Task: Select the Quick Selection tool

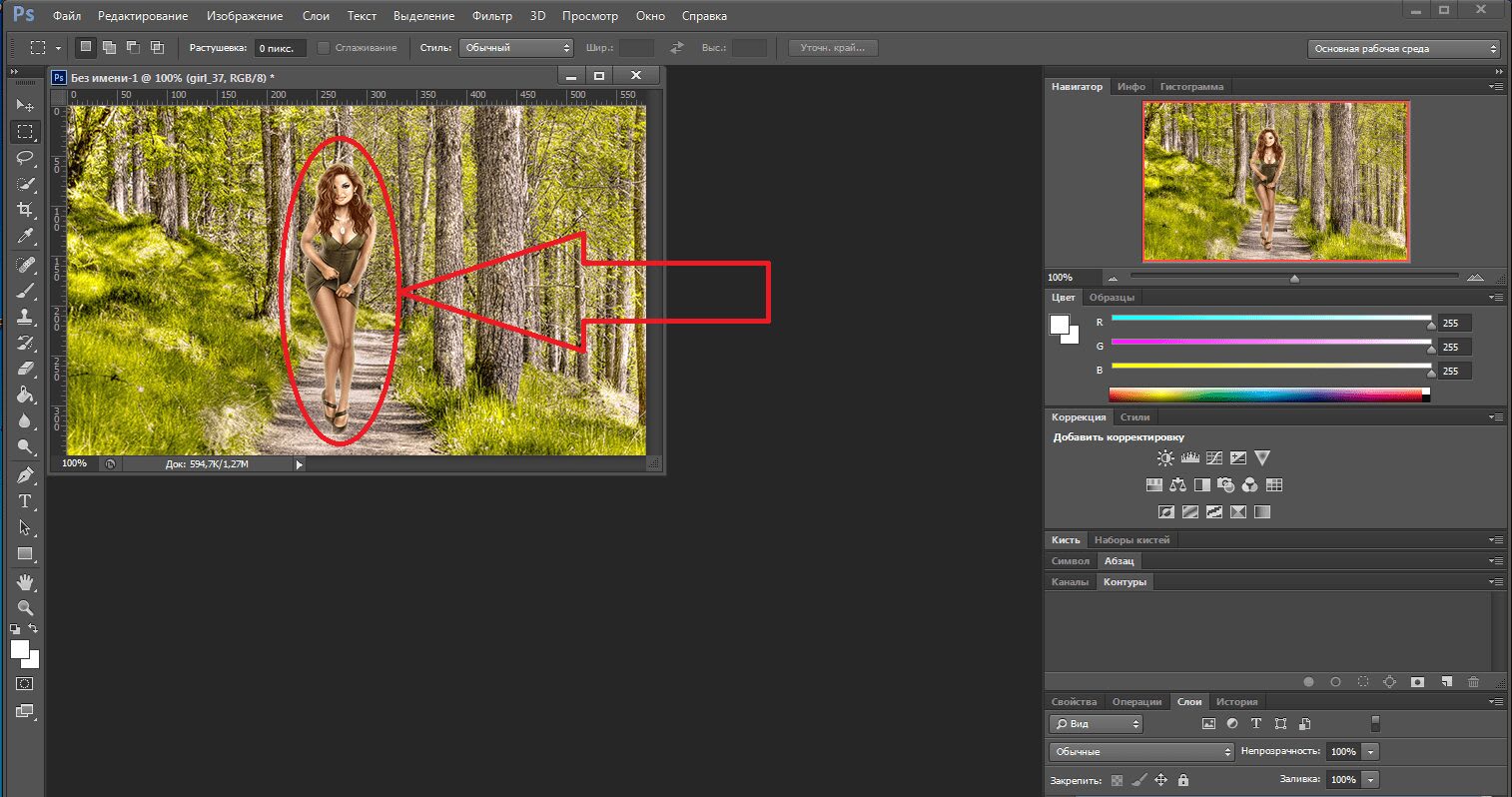Action: (x=25, y=184)
